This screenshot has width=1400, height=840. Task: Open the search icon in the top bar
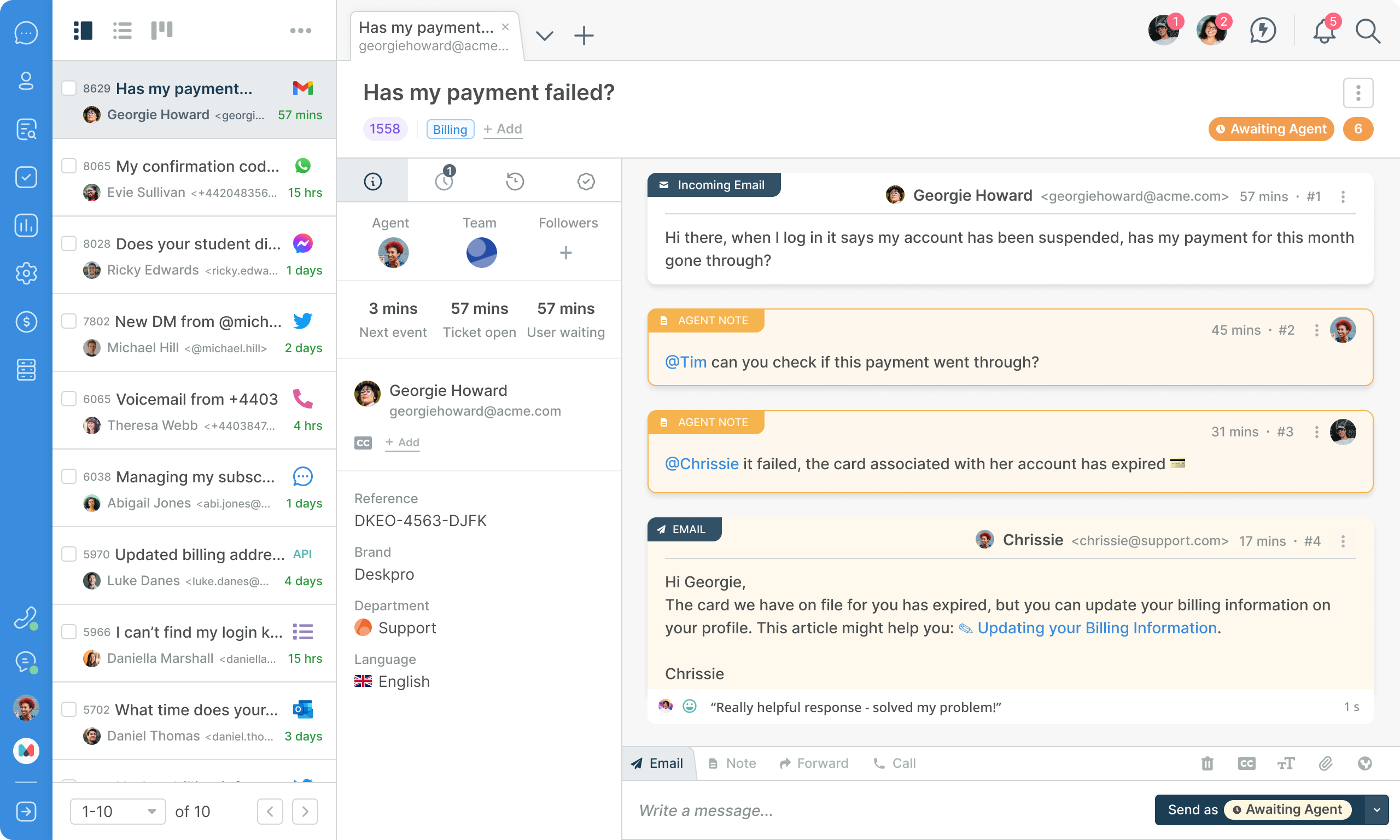[1368, 32]
